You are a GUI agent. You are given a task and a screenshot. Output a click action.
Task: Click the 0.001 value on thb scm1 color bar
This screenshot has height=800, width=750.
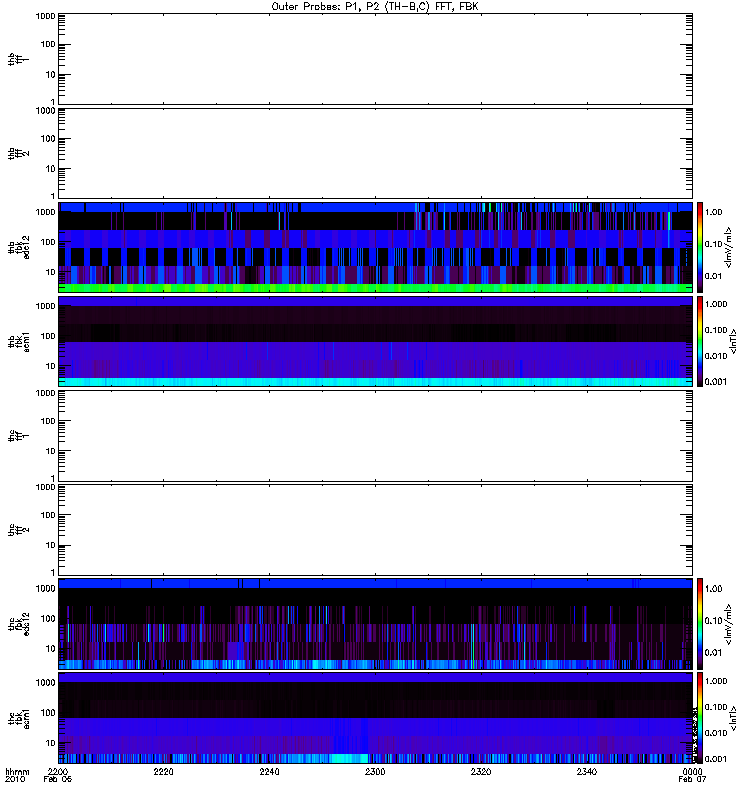716,382
